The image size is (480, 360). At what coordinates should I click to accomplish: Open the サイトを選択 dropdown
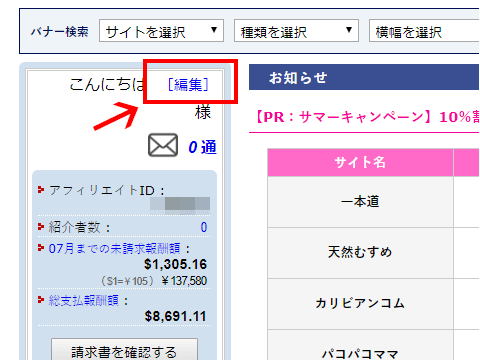(x=161, y=31)
